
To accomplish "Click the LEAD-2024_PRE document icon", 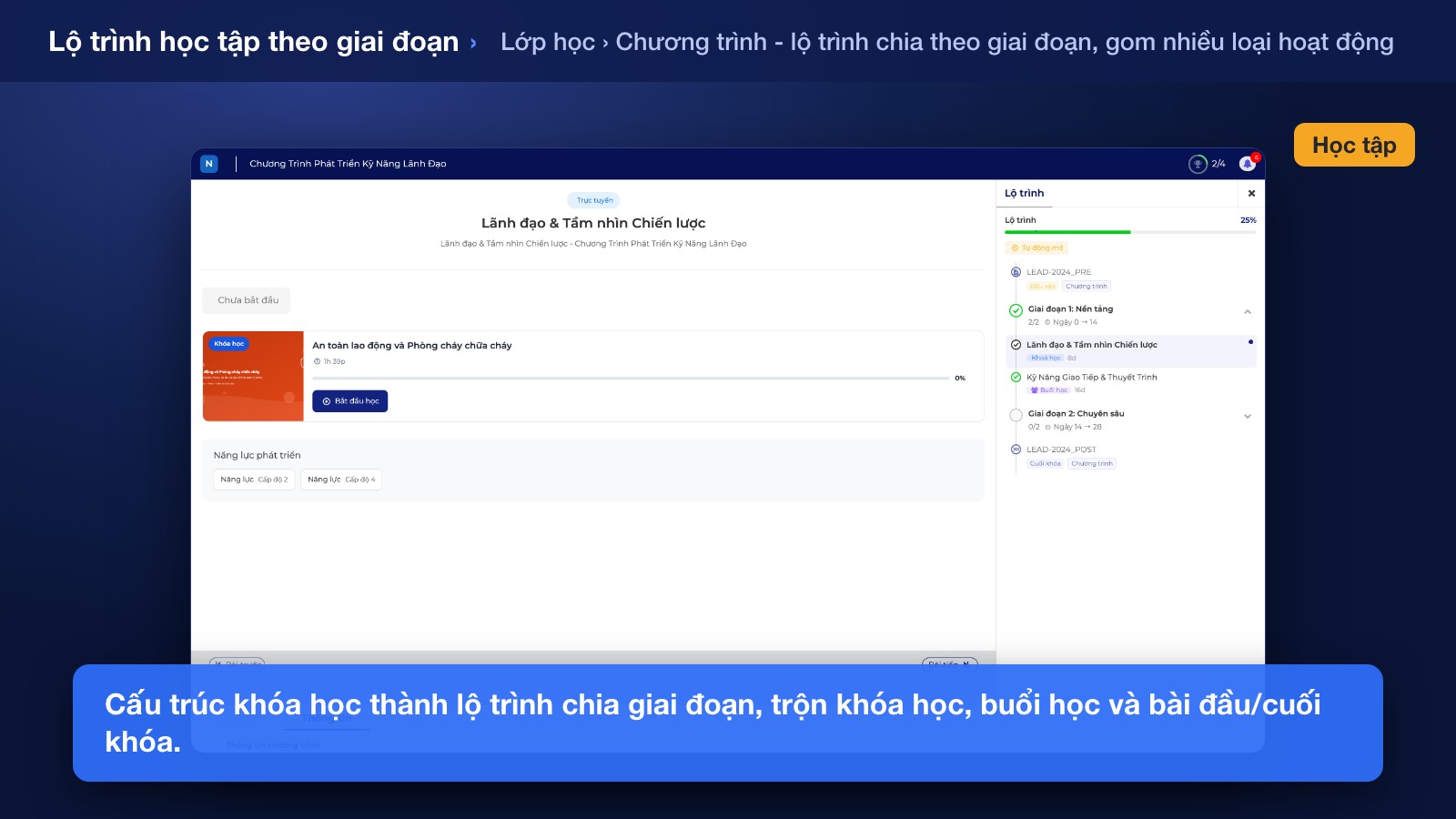I will coord(1016,272).
